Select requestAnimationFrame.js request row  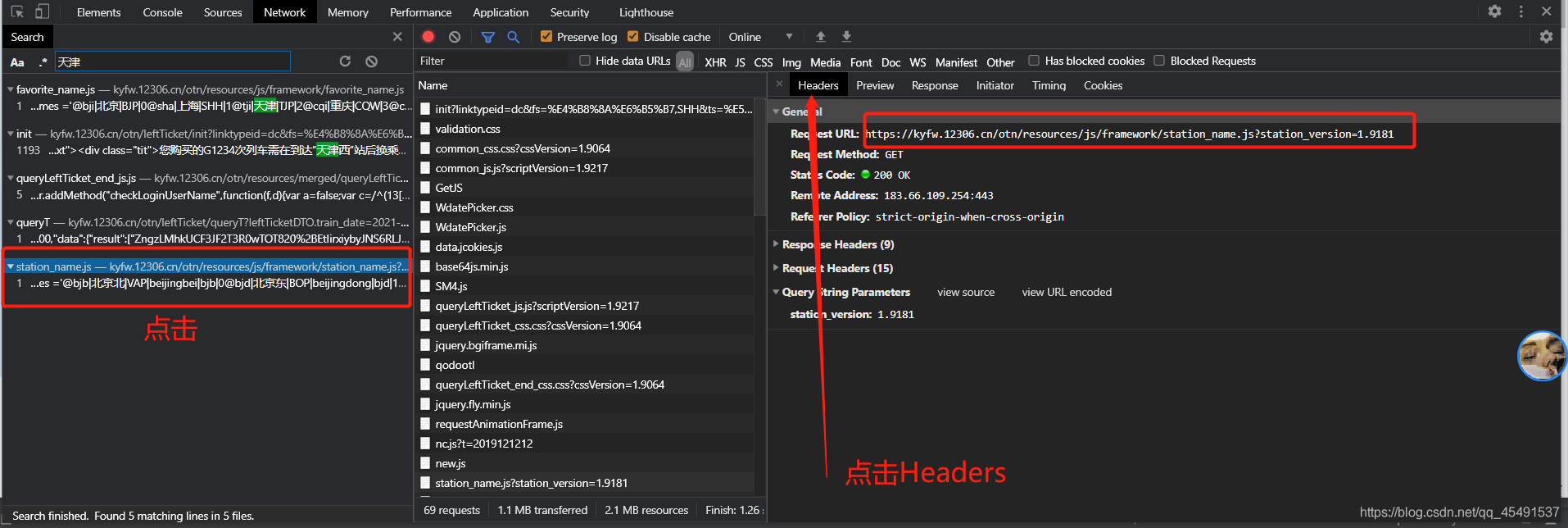tap(585, 424)
